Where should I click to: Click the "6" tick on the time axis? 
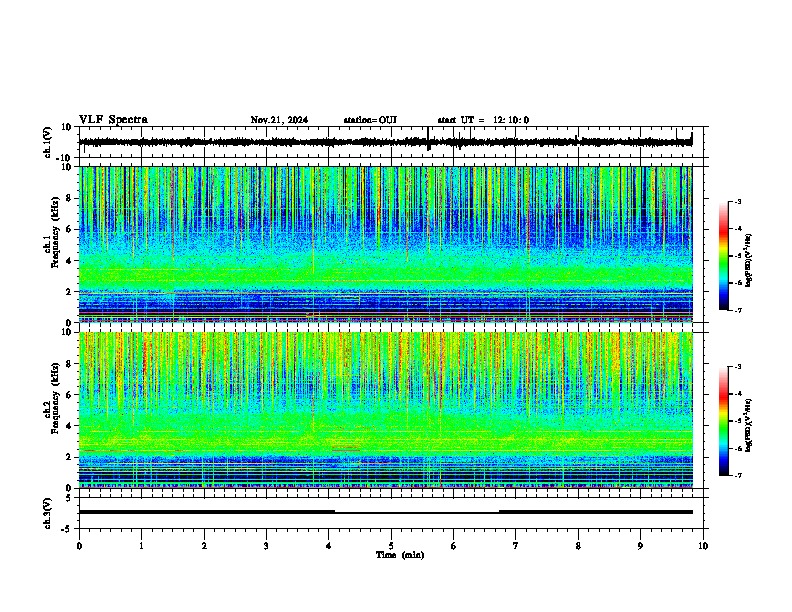(454, 546)
